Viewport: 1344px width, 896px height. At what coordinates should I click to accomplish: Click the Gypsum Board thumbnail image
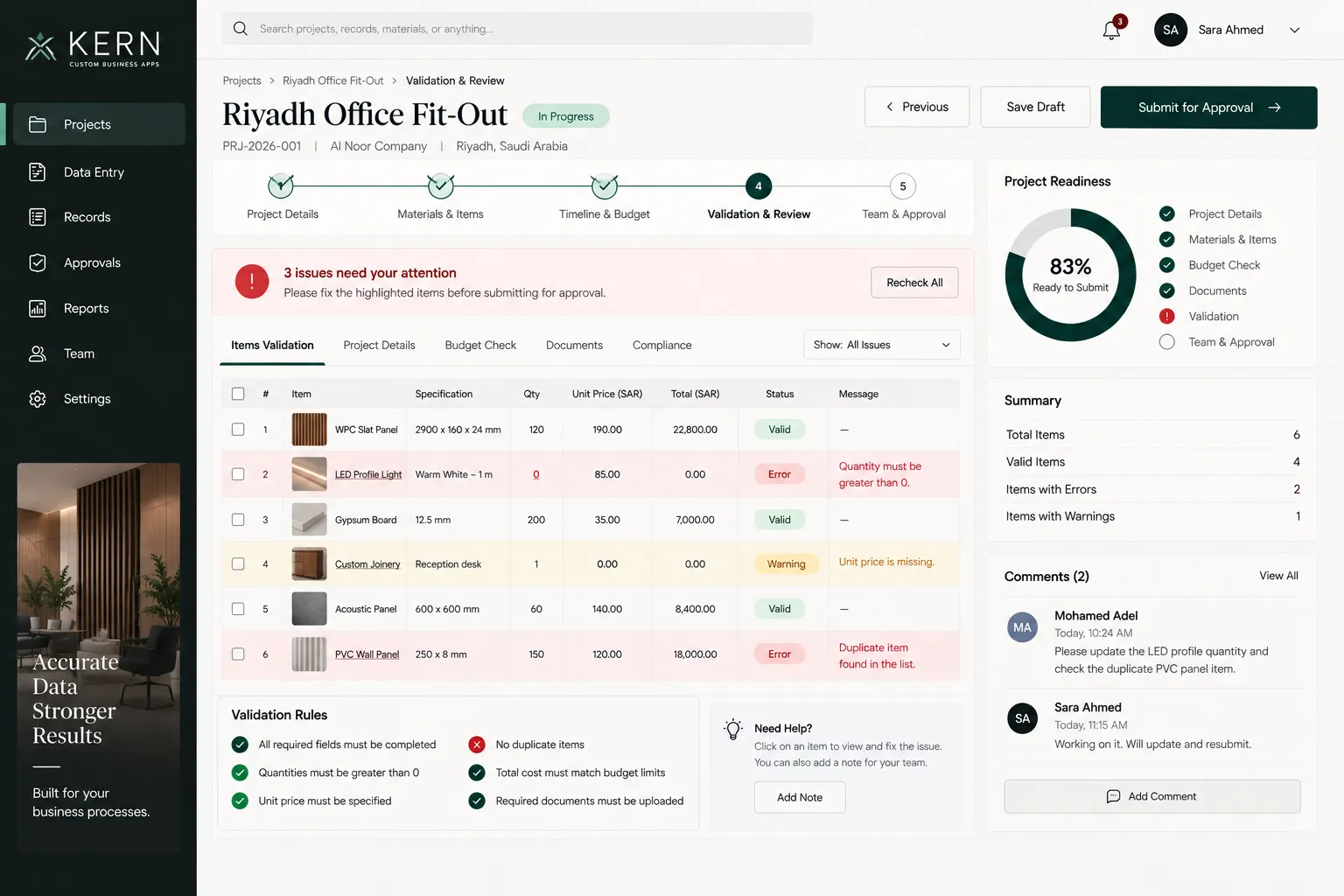point(309,520)
